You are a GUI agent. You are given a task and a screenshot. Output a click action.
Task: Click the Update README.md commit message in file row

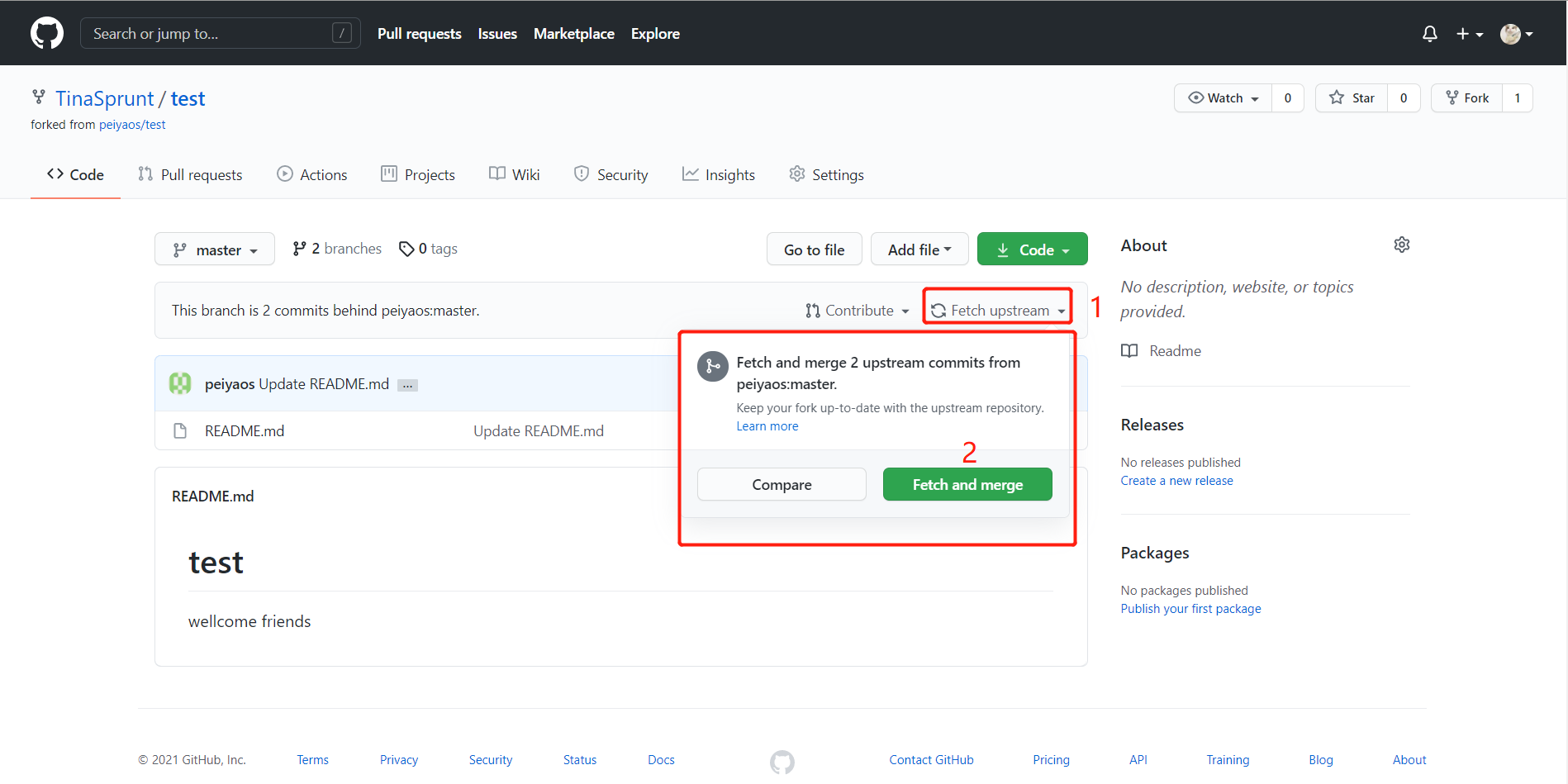(x=539, y=430)
